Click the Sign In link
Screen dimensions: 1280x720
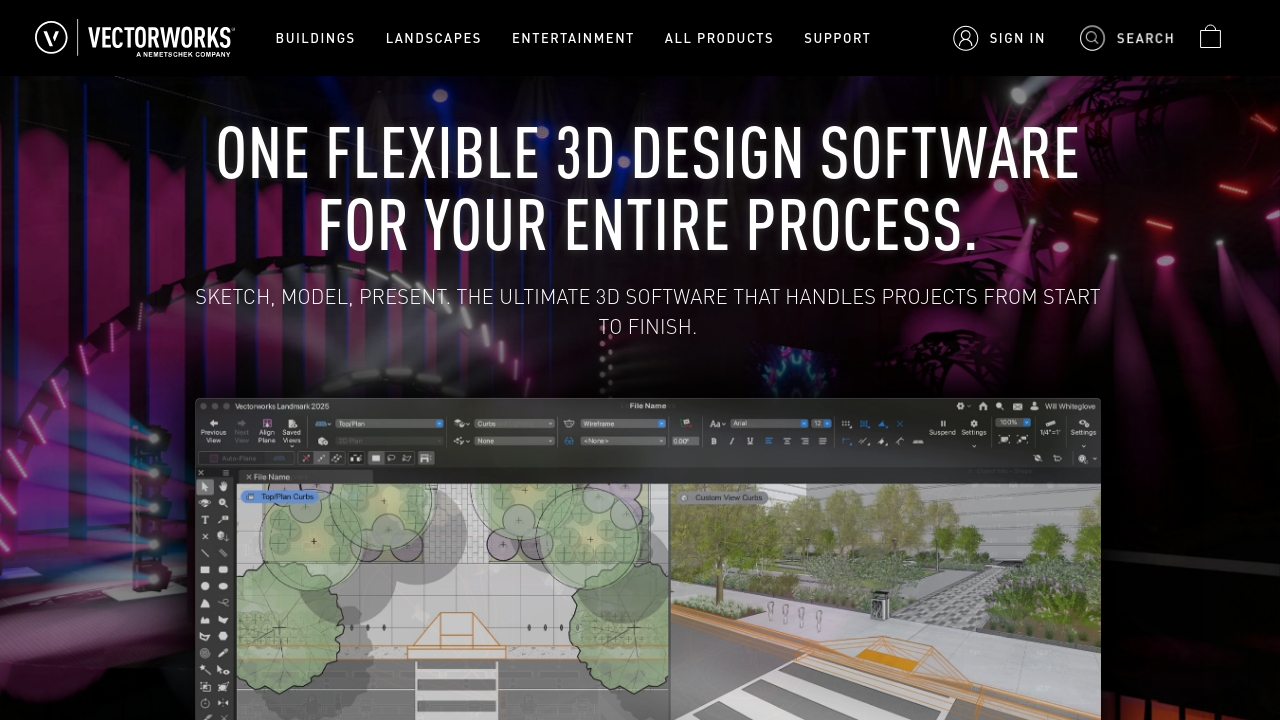999,38
